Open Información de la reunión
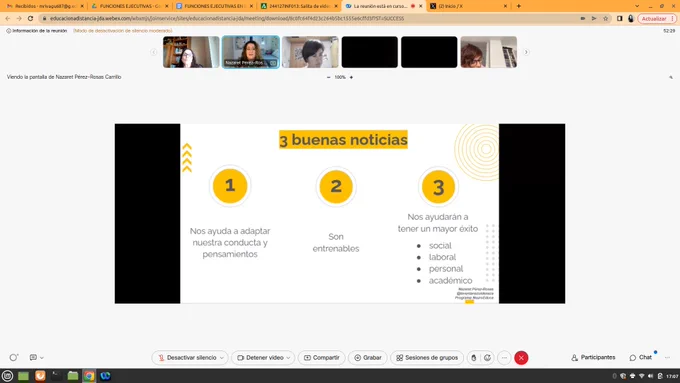Viewport: 680px width, 383px height. click(37, 31)
